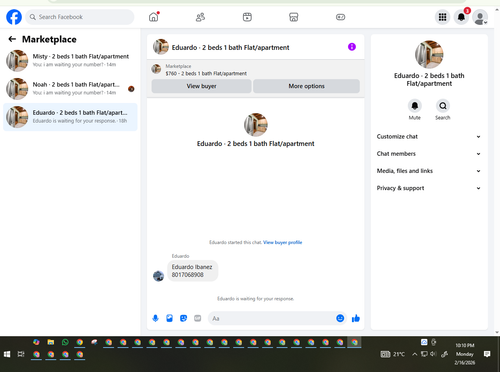Screen dimensions: 500x372
Task: Open the notifications bell
Action: (461, 17)
